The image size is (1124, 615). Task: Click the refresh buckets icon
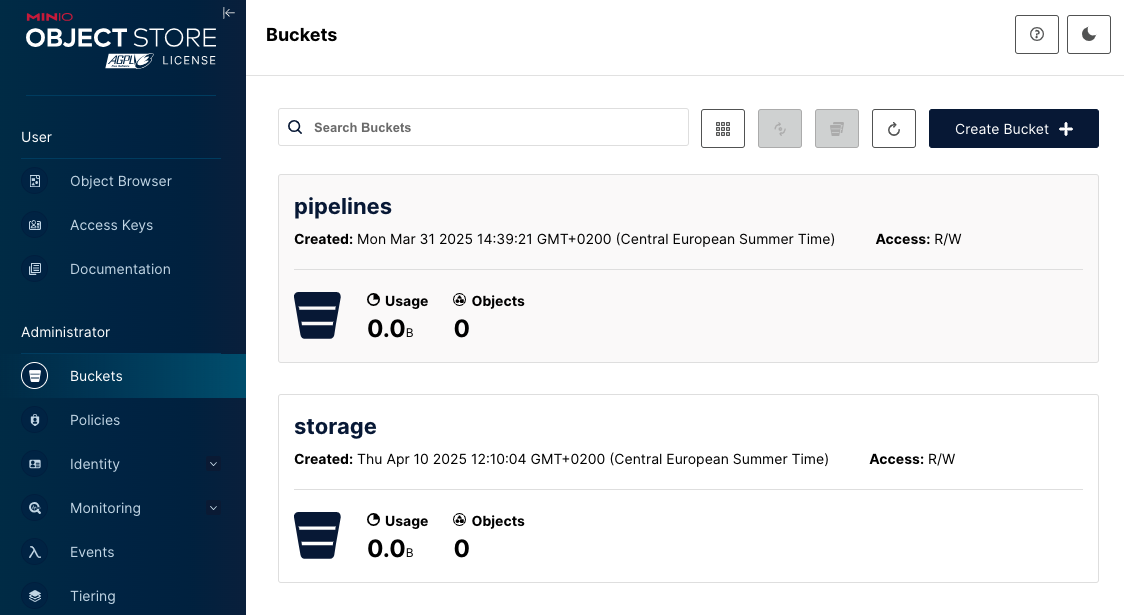pyautogui.click(x=894, y=129)
